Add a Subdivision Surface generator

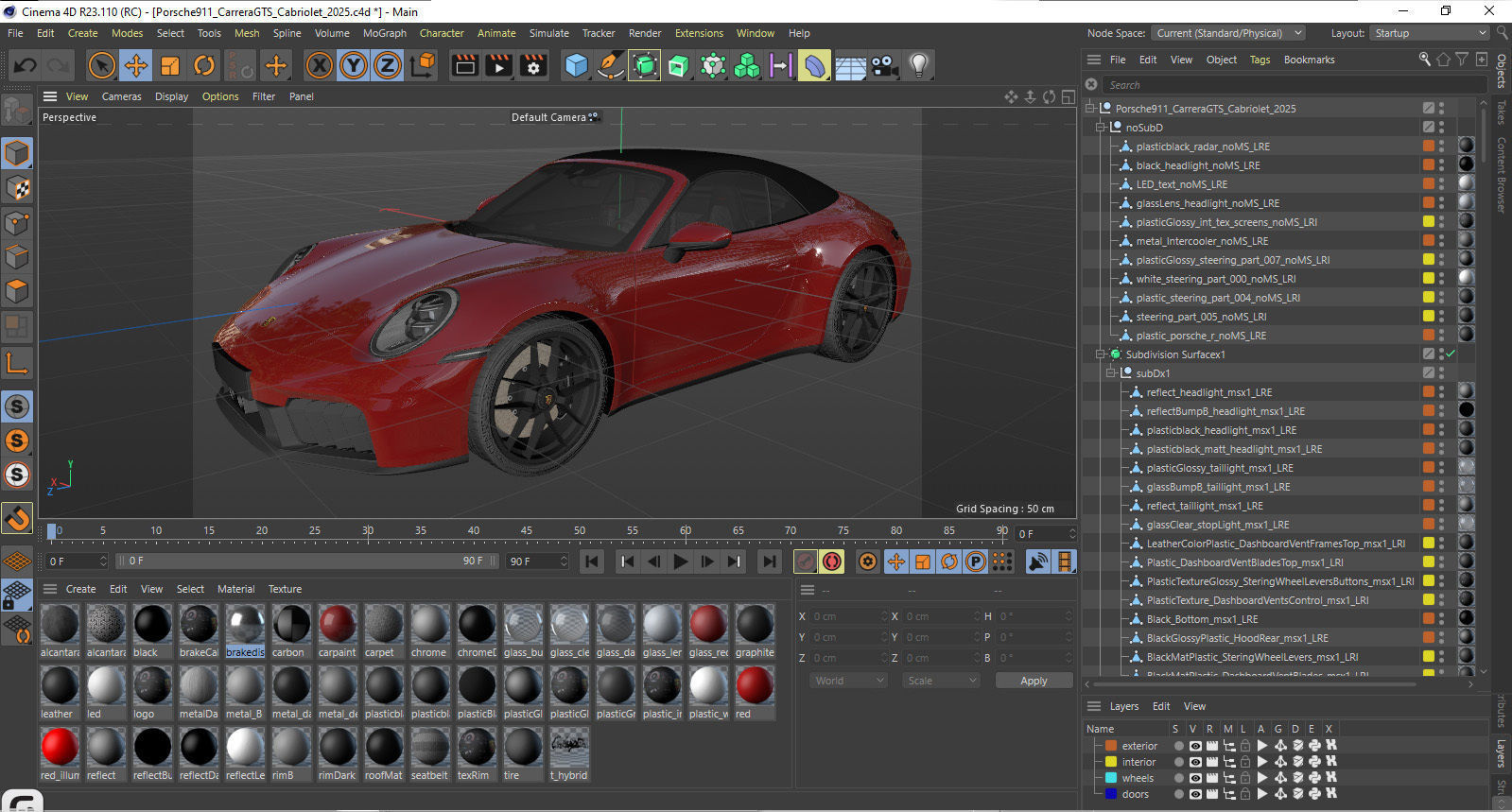pos(645,65)
